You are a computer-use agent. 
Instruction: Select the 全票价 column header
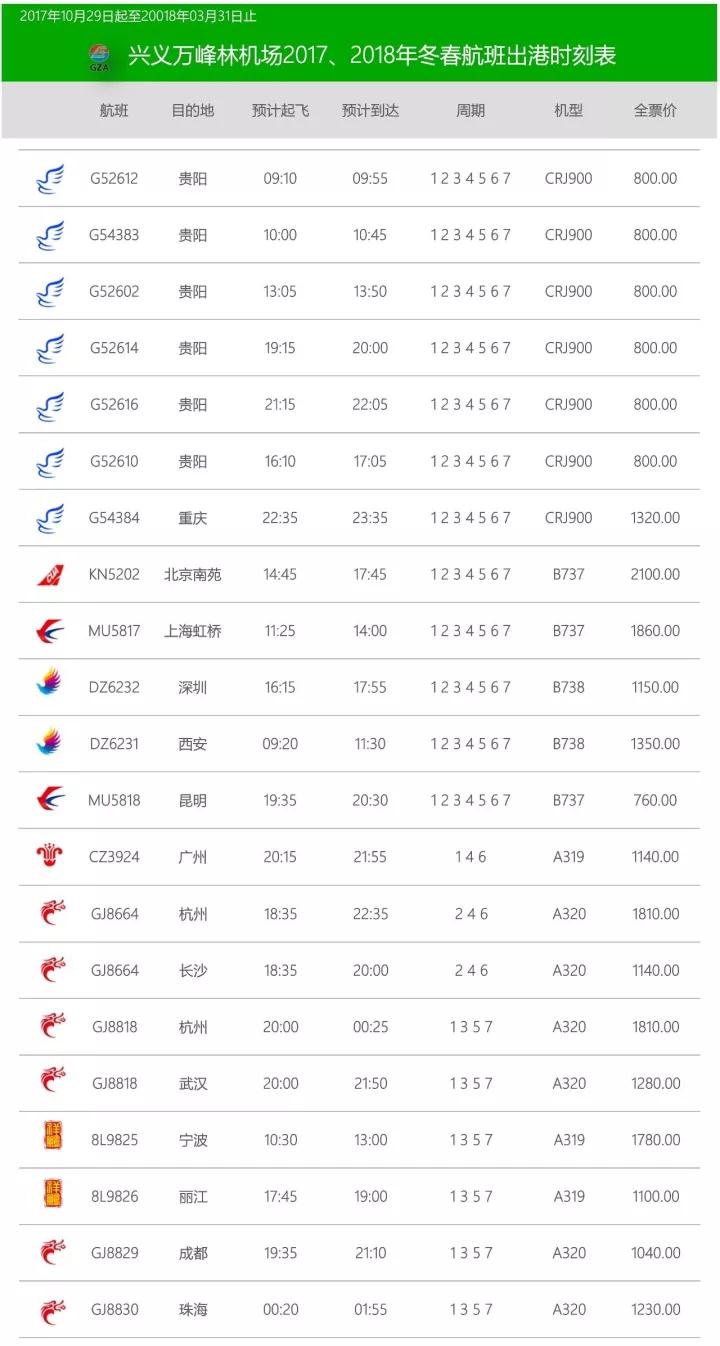pyautogui.click(x=655, y=110)
